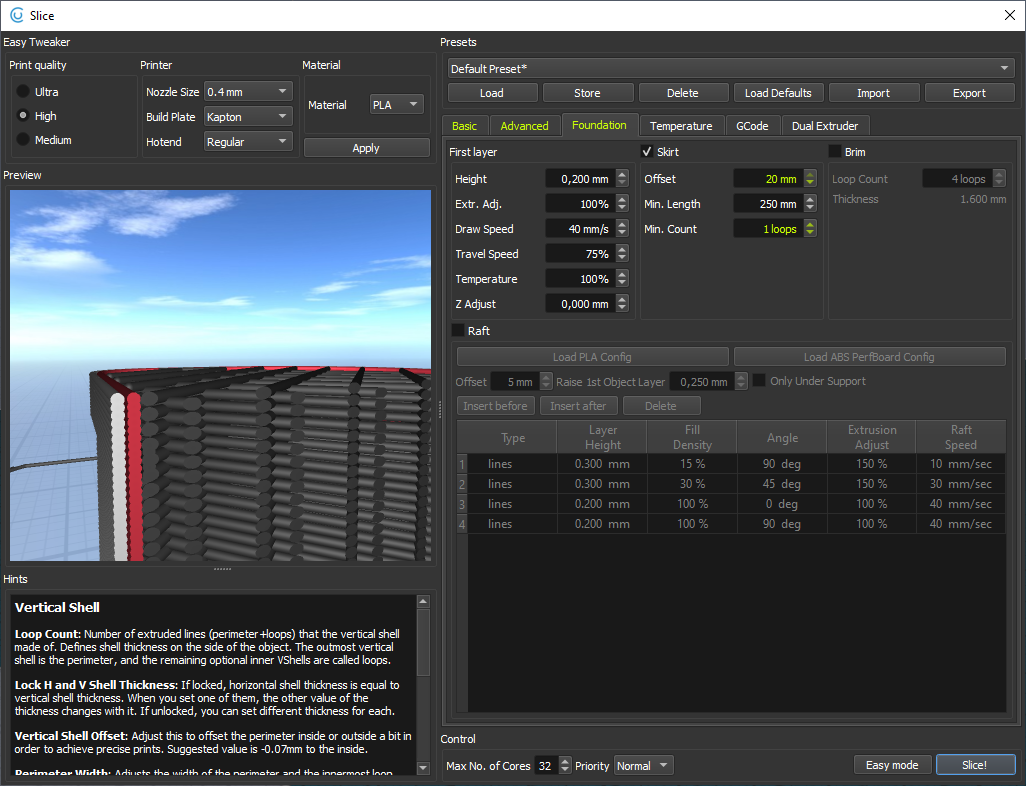Screen dimensions: 1026x786
Task: Toggle the Raft checkbox
Action: click(x=458, y=330)
